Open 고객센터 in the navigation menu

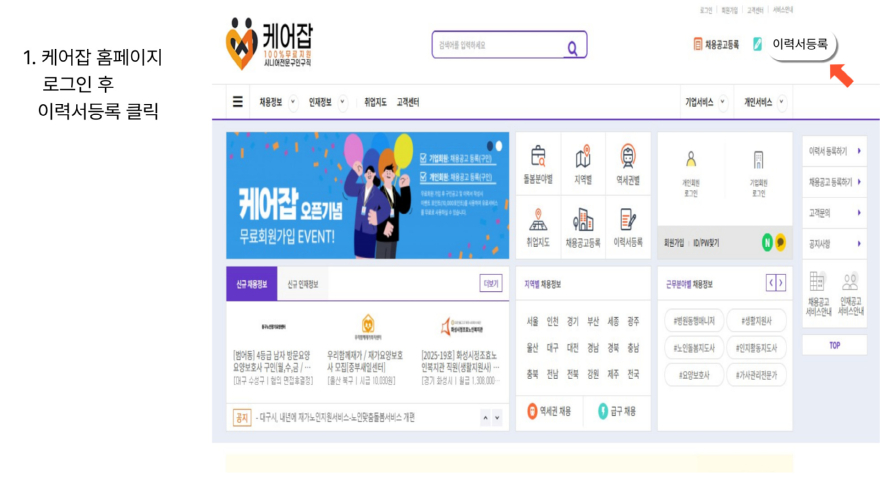pyautogui.click(x=407, y=102)
